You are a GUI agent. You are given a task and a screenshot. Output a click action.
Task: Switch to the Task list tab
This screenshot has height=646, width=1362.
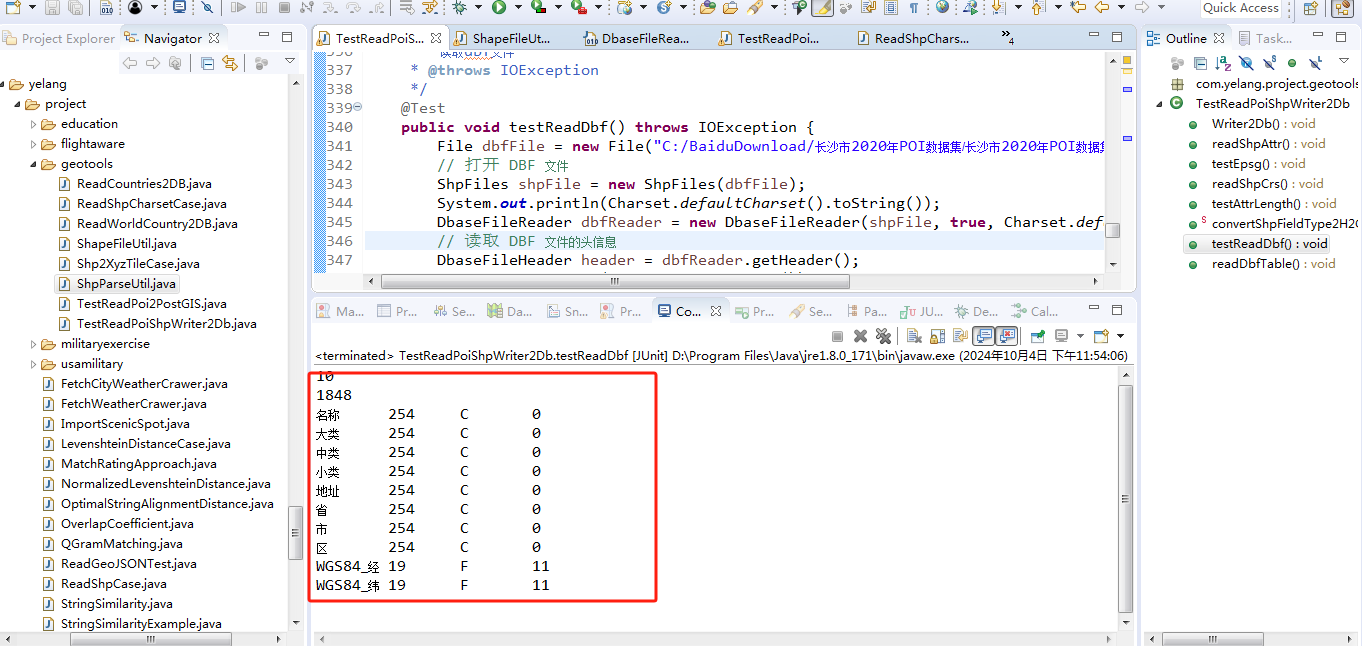click(1265, 38)
